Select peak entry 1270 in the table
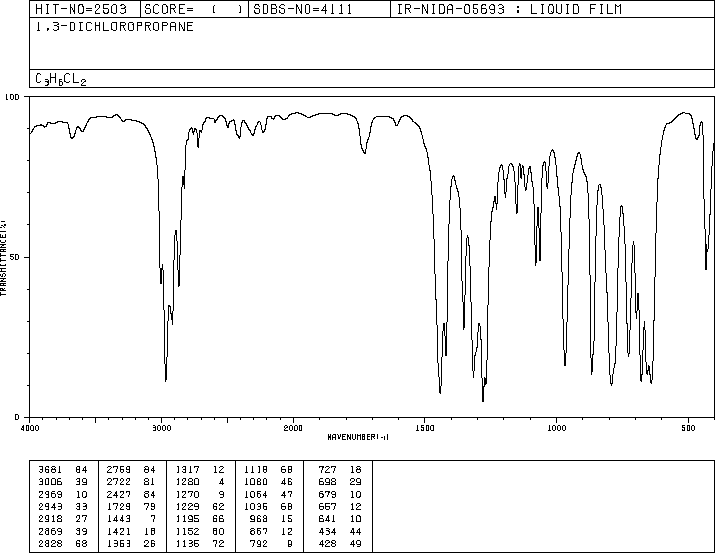This screenshot has width=715, height=553. click(x=200, y=494)
